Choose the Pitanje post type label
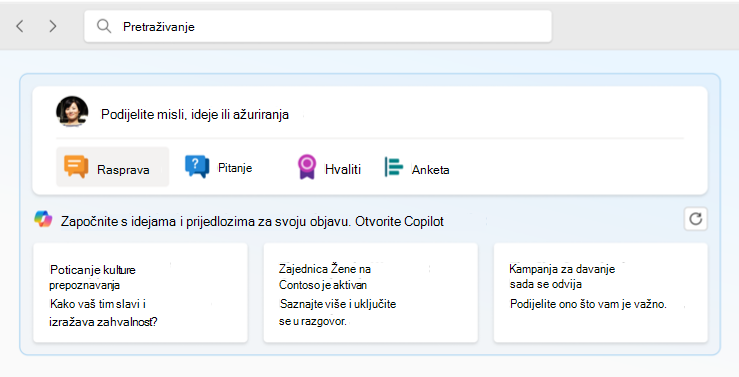The width and height of the screenshot is (739, 377). 235,168
